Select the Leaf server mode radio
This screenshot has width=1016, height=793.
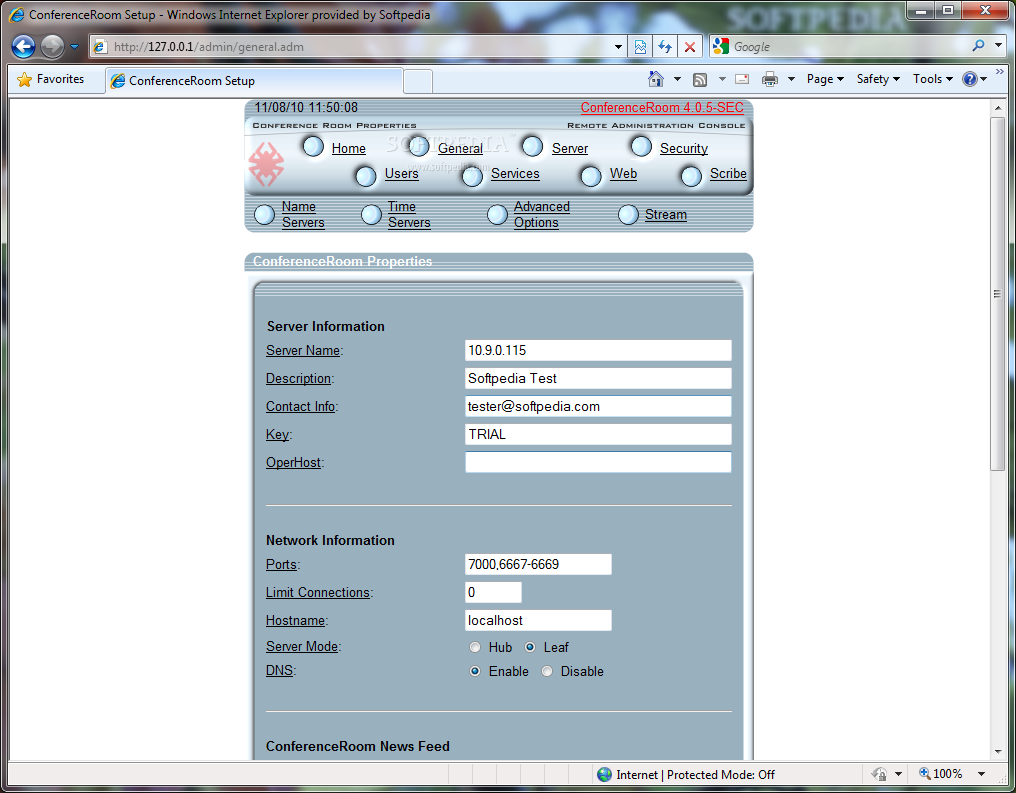coord(530,647)
